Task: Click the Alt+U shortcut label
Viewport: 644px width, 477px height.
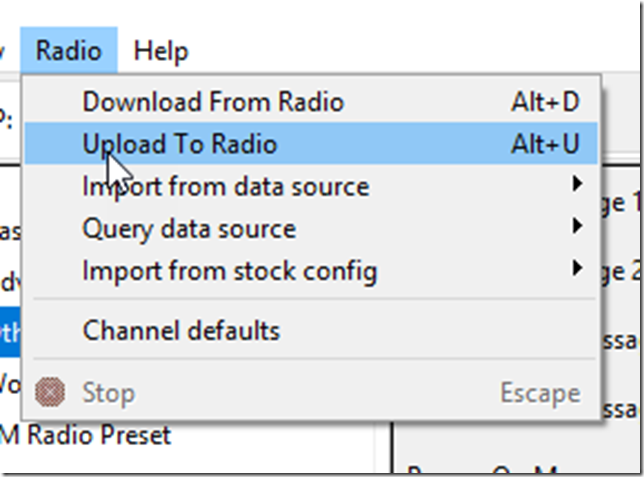Action: point(544,143)
